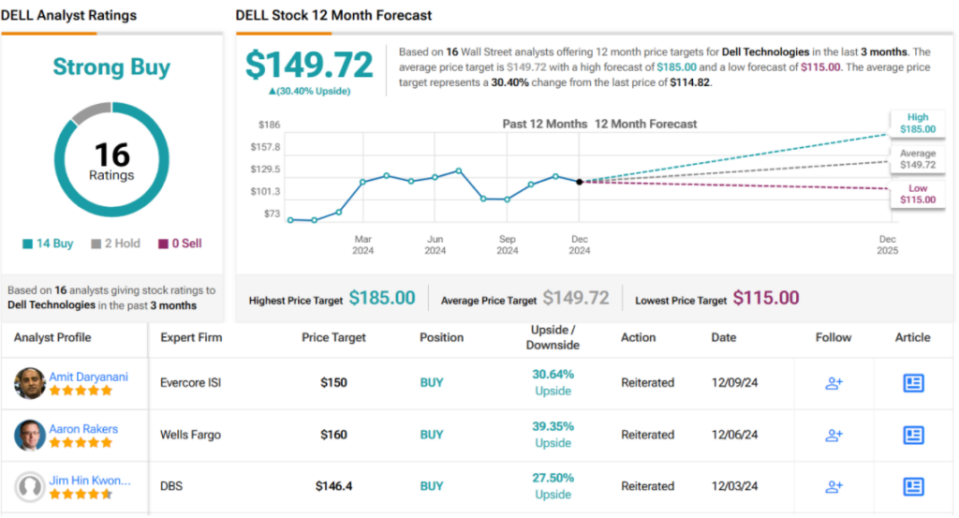Open article for DBS rating
The width and height of the screenshot is (959, 518).
tap(913, 487)
